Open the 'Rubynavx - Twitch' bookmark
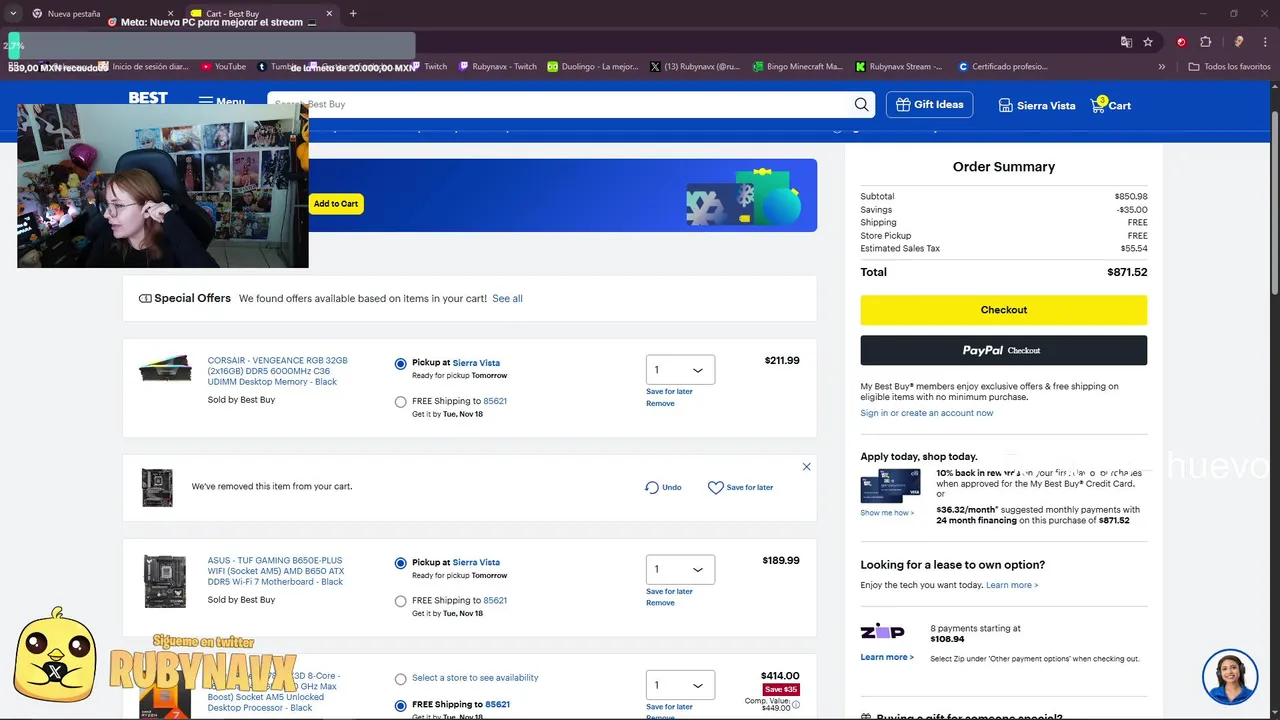The height and width of the screenshot is (720, 1280). tap(497, 67)
